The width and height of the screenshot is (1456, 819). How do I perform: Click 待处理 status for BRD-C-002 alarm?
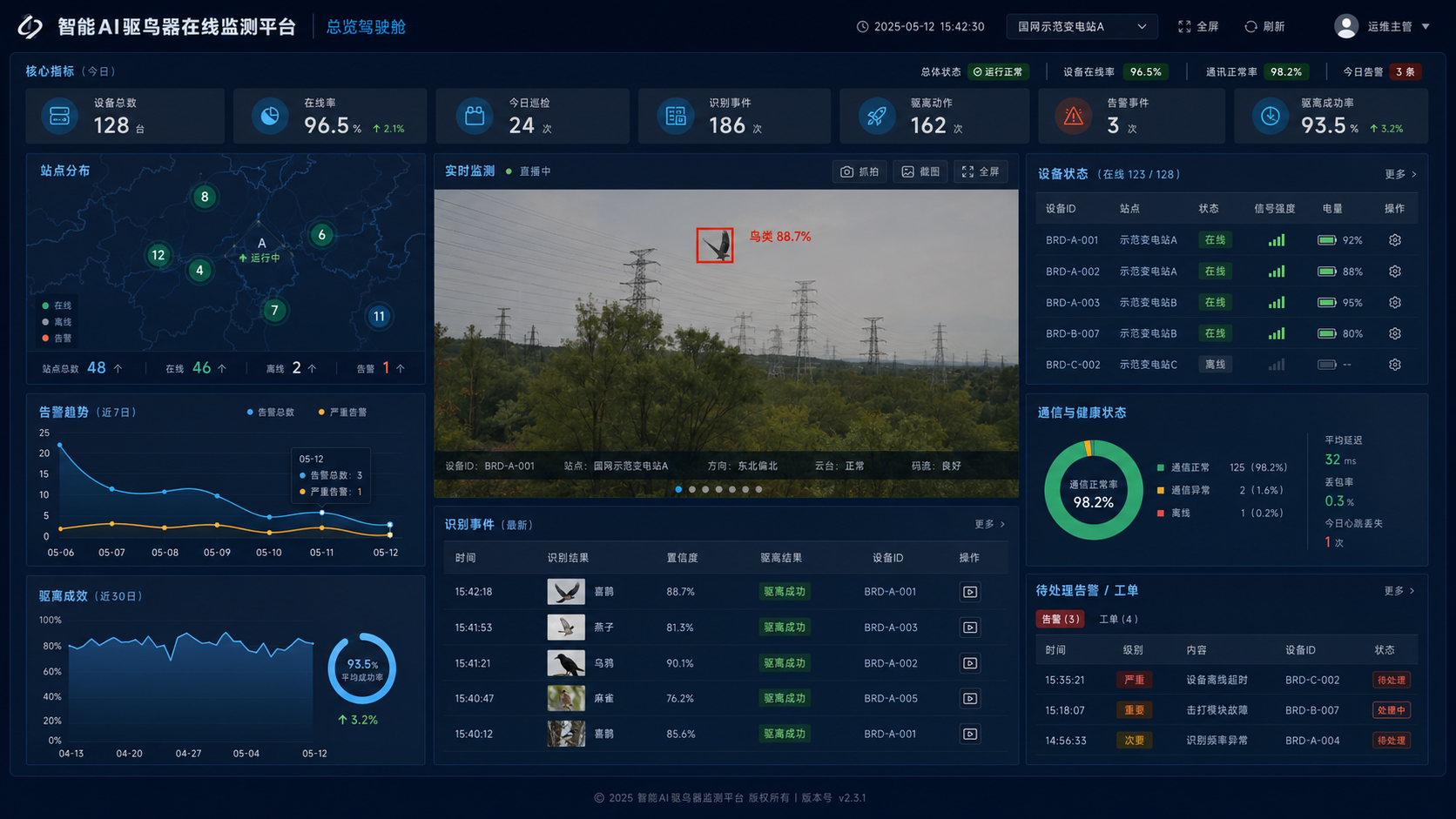click(x=1392, y=681)
